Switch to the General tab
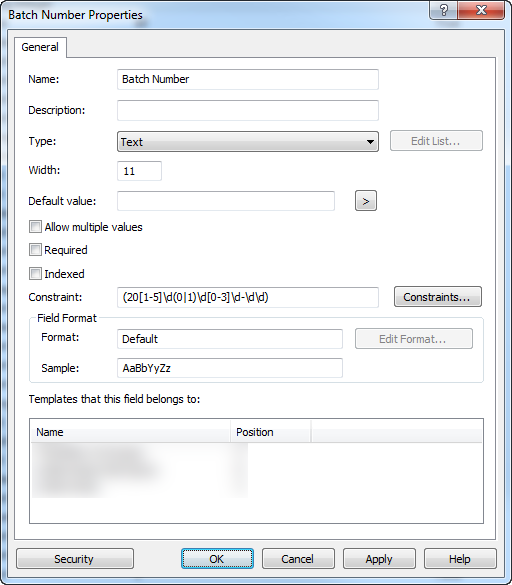 pos(40,47)
